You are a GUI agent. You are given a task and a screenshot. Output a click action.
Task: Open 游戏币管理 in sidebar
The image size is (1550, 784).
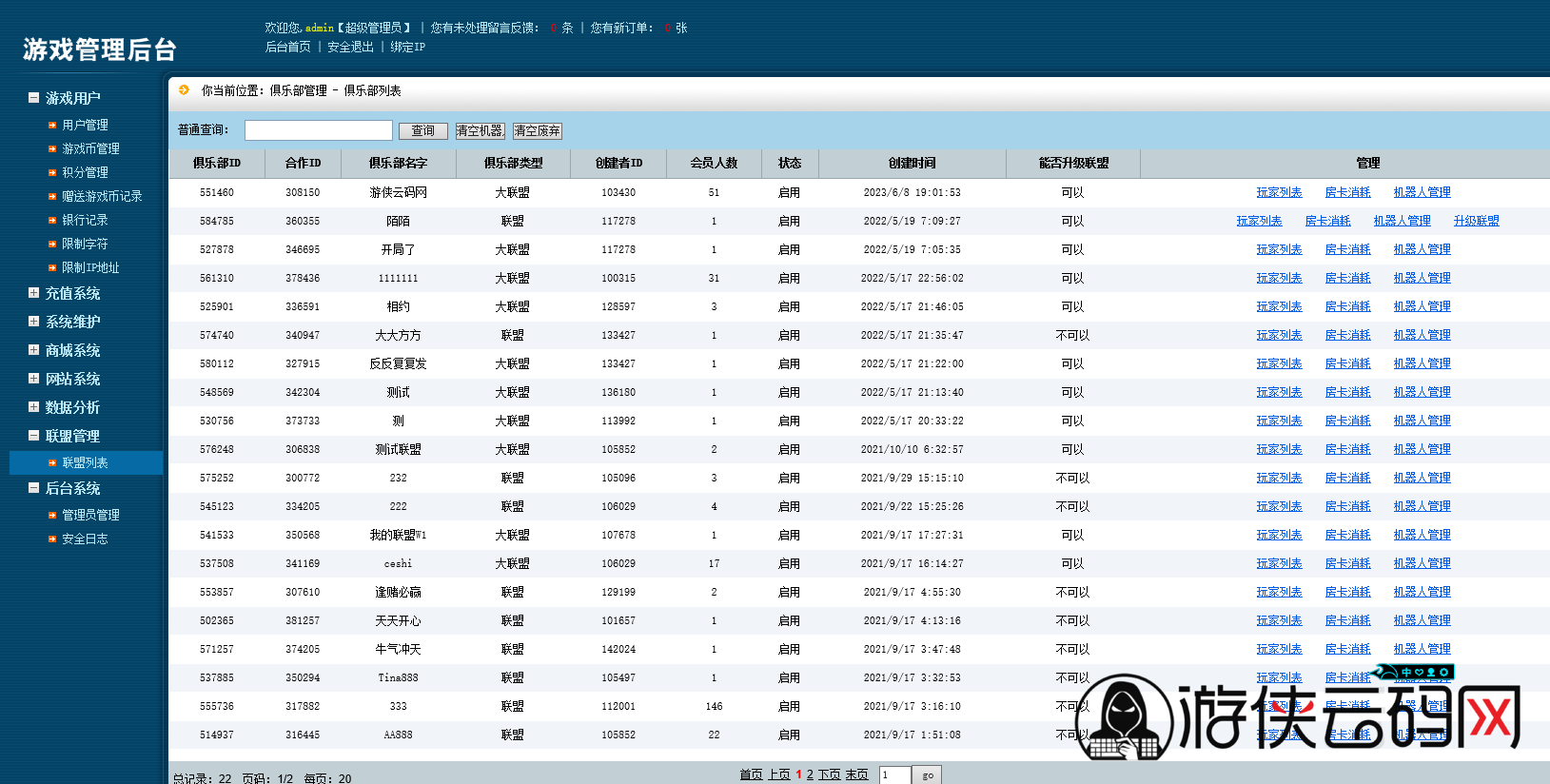pos(90,148)
